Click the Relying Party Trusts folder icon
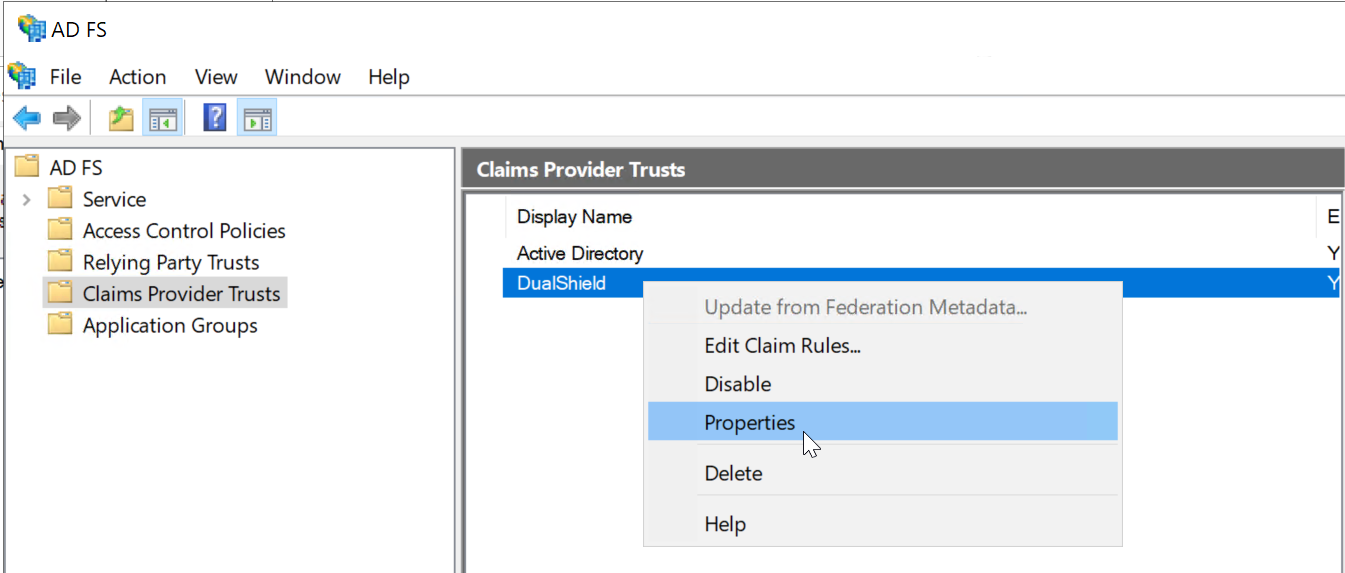The width and height of the screenshot is (1345, 573). (x=60, y=262)
